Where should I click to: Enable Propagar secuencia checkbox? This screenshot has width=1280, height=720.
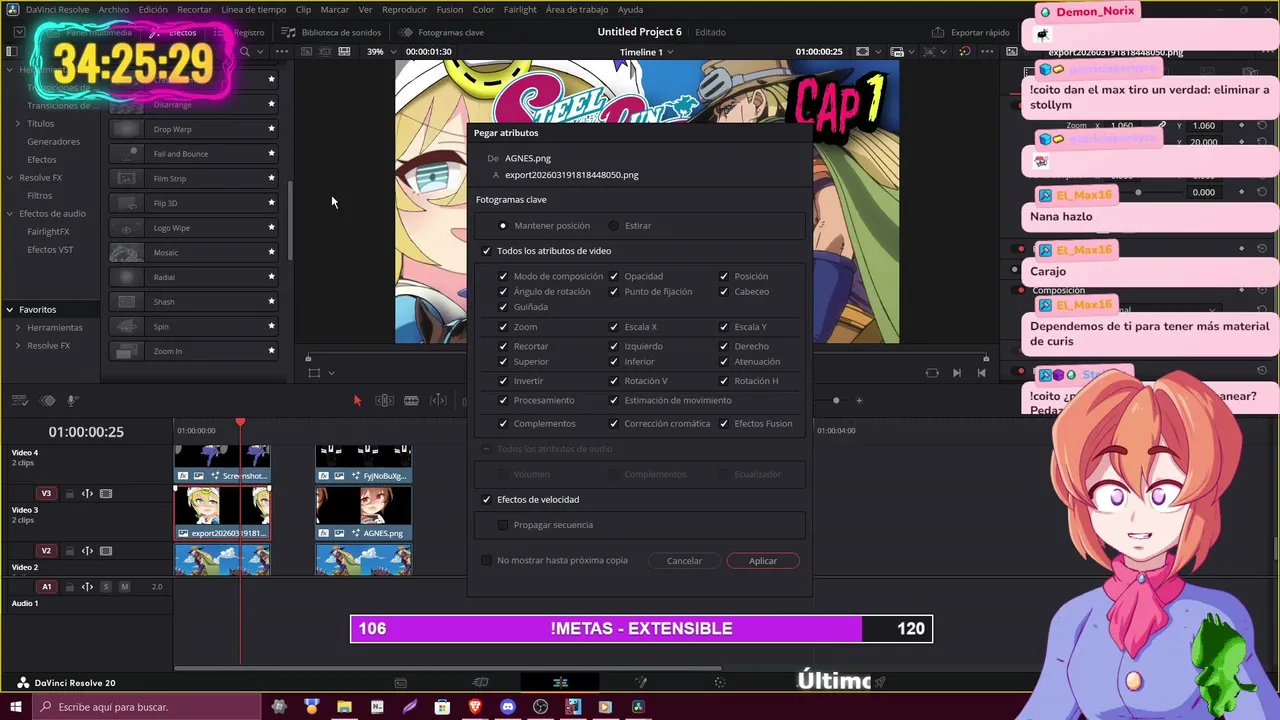tap(503, 525)
